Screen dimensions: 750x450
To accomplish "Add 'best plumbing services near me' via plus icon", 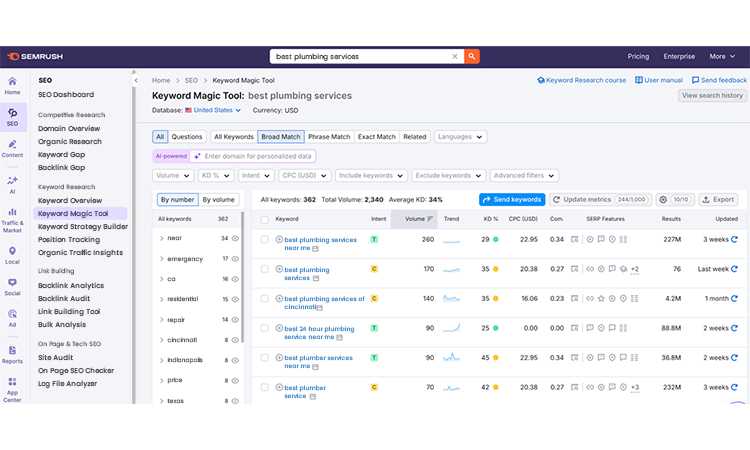I will tap(279, 239).
